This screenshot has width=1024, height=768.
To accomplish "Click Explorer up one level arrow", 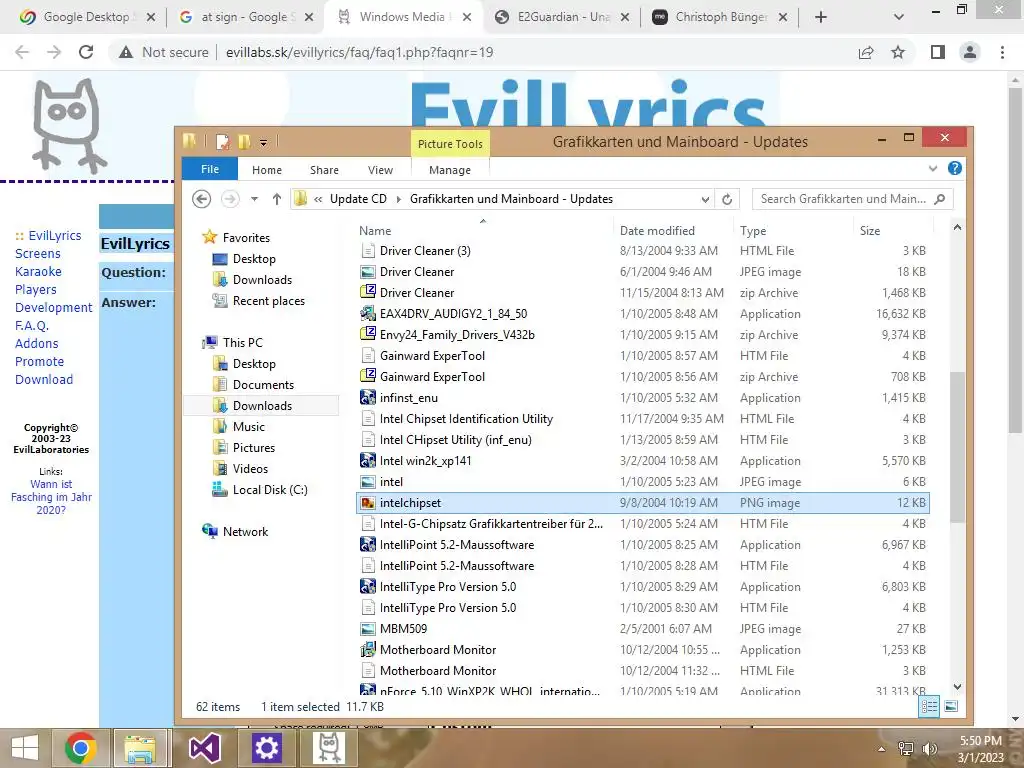I will 277,199.
